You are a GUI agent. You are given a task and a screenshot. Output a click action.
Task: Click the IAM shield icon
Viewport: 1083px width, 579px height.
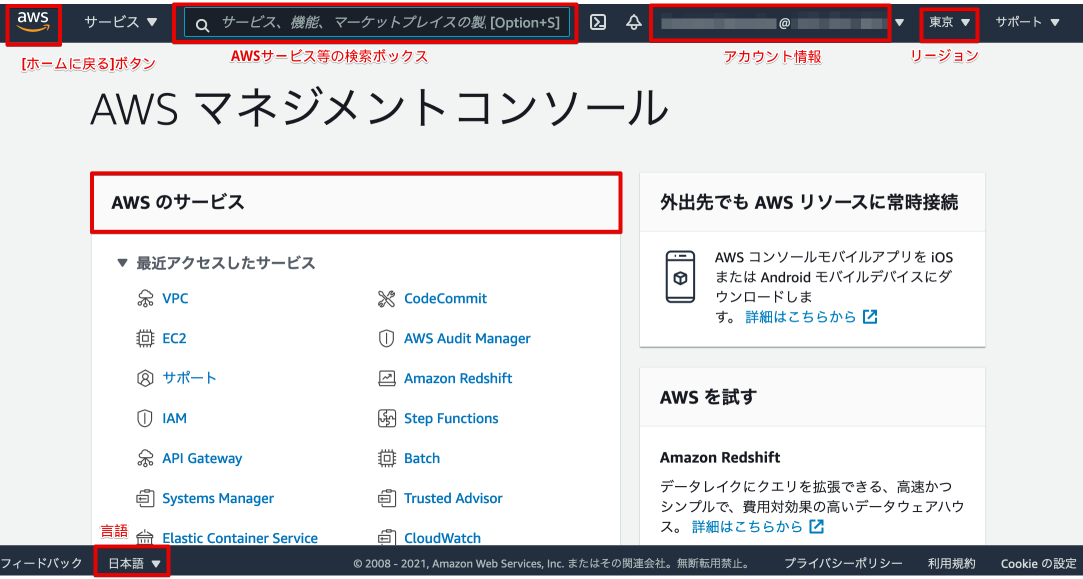pos(145,419)
